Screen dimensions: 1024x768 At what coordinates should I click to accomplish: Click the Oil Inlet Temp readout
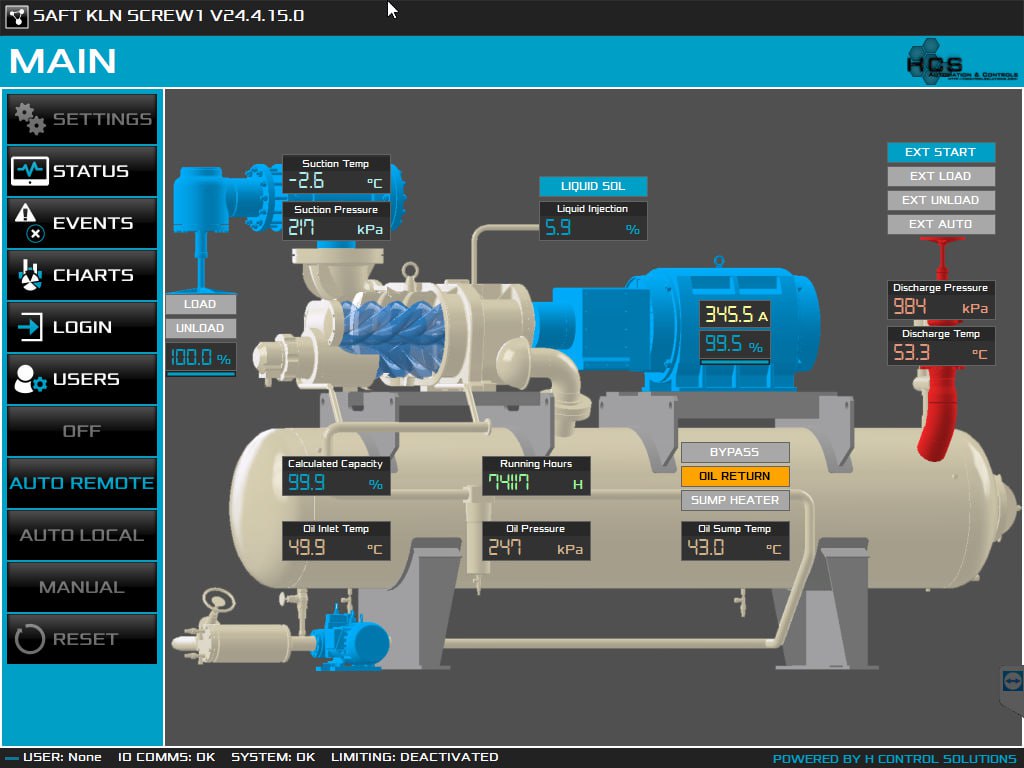336,541
